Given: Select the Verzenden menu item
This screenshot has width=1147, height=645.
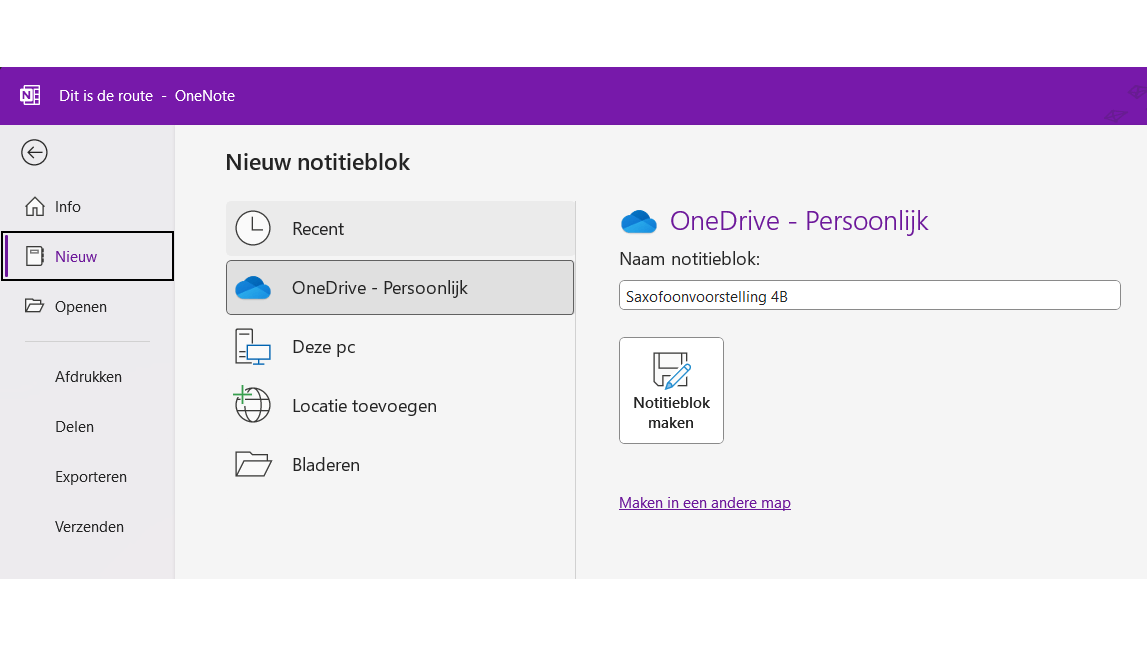Looking at the screenshot, I should pos(89,527).
